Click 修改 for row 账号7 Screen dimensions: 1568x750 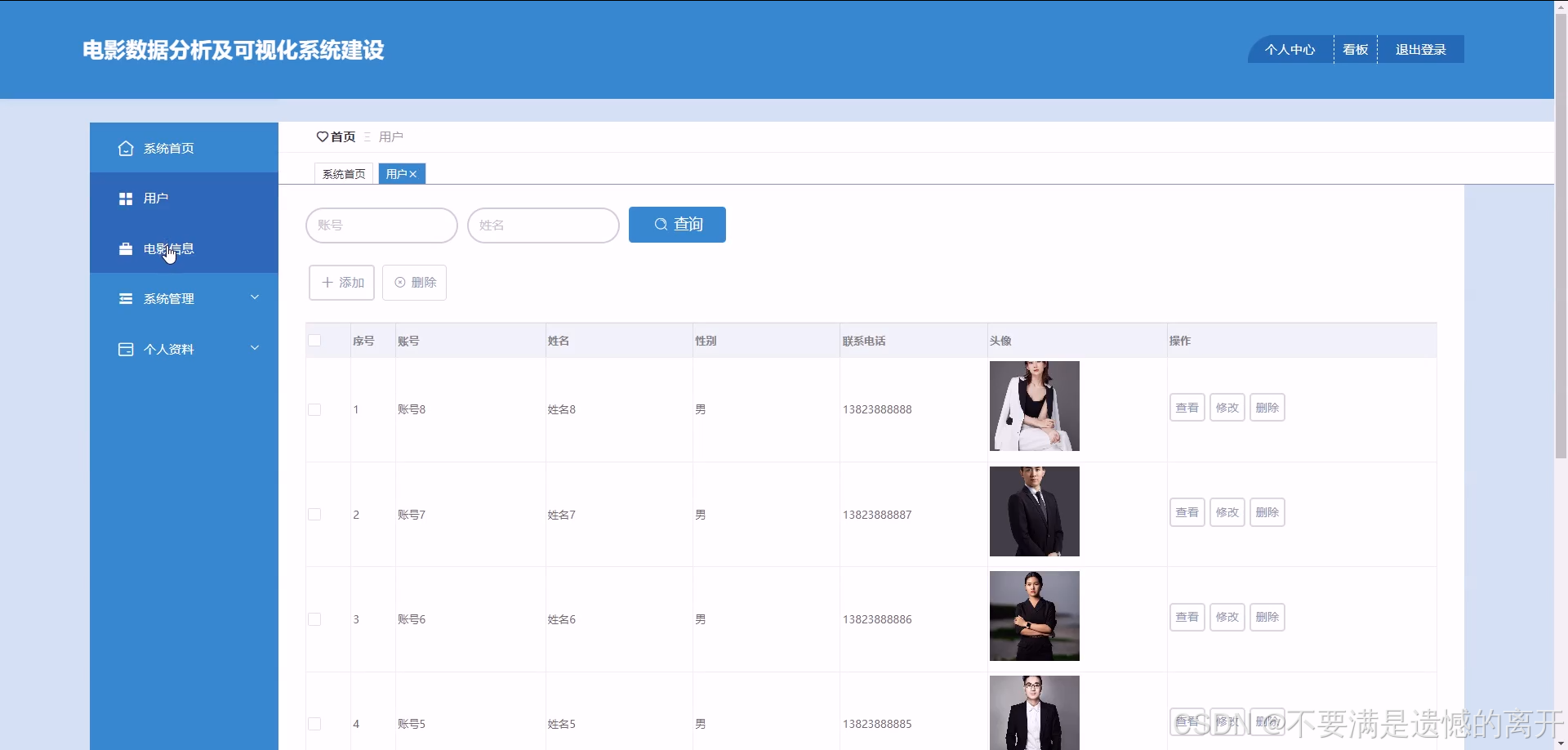1227,512
